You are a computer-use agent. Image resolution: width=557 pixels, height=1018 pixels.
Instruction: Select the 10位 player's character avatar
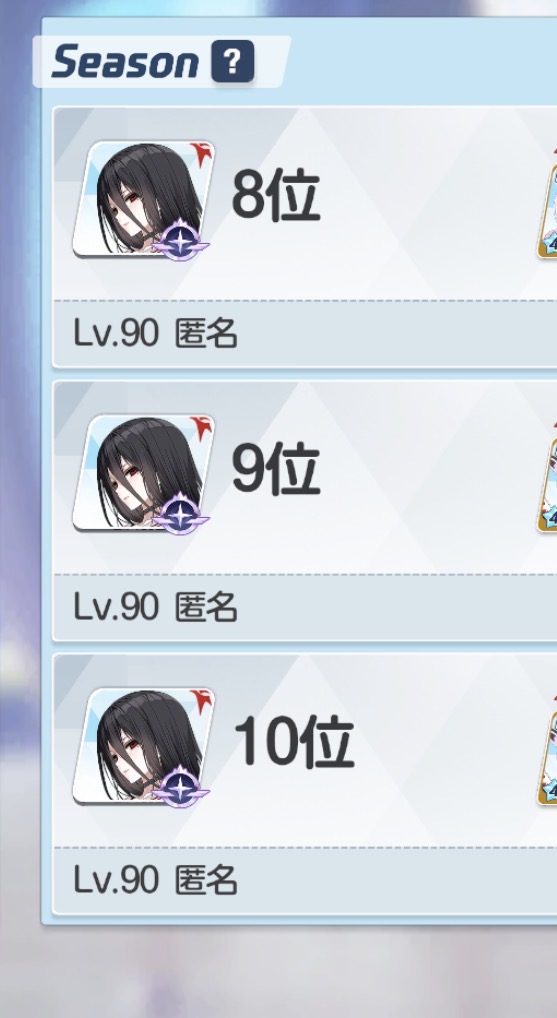point(143,747)
